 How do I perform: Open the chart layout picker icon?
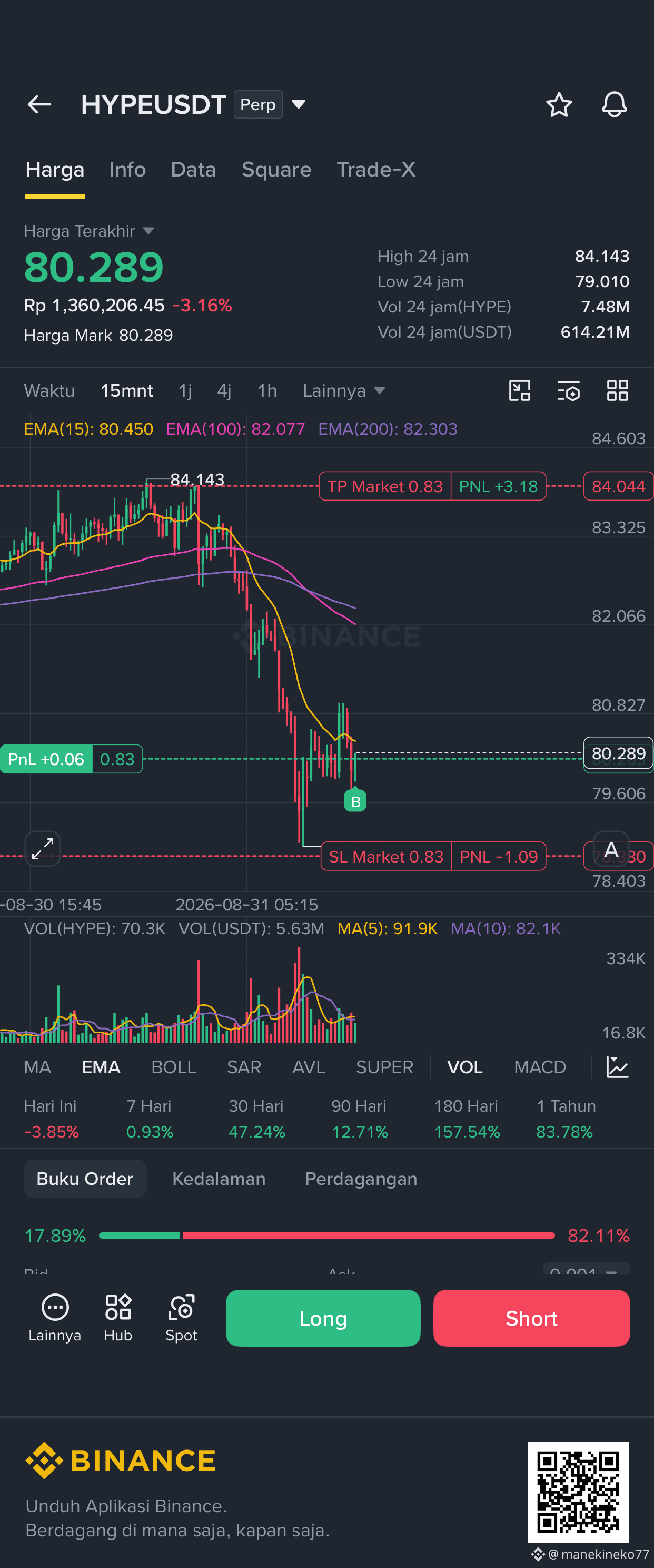coord(520,390)
